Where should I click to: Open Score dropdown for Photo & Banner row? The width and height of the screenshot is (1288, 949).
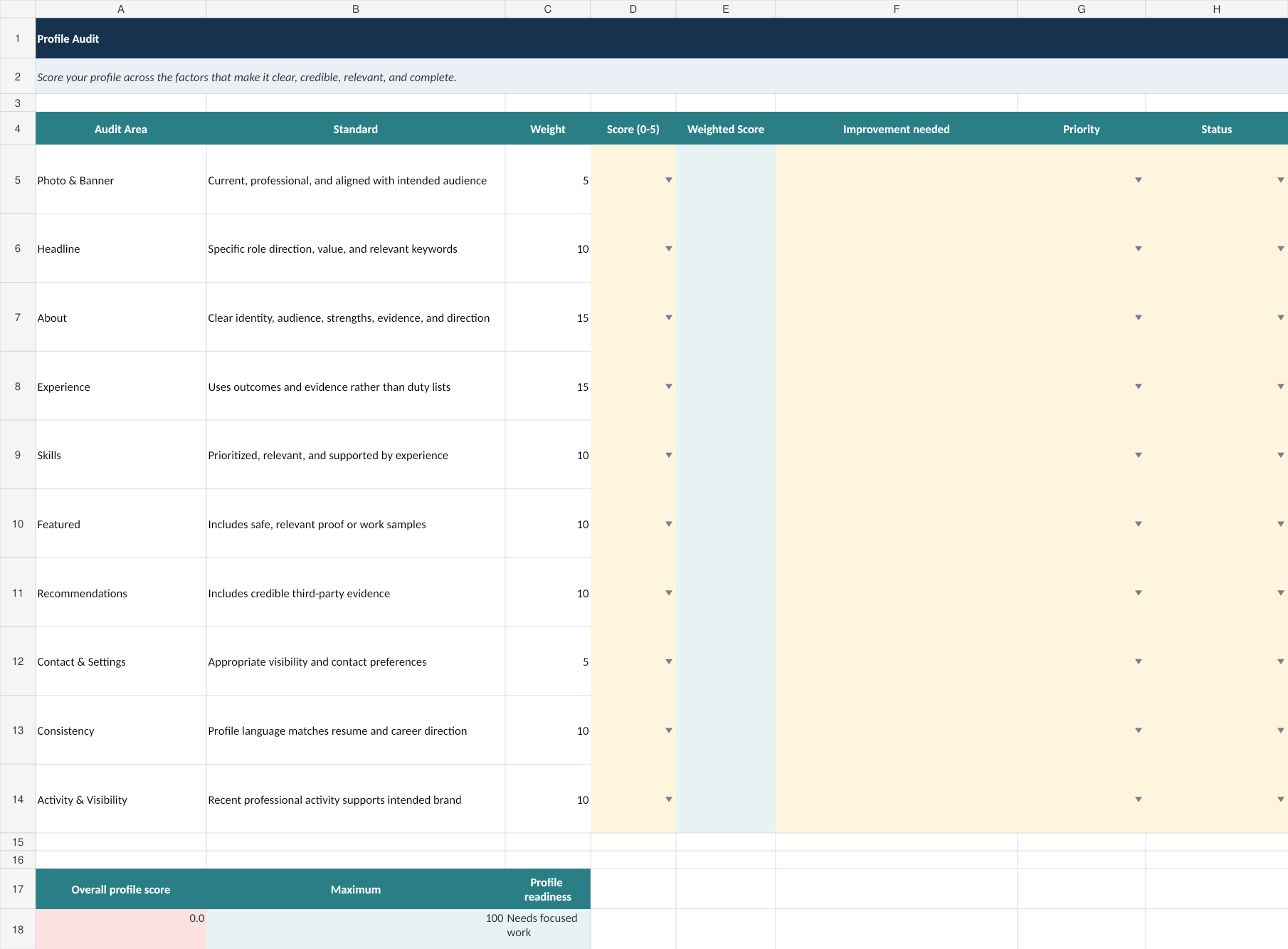pos(669,180)
